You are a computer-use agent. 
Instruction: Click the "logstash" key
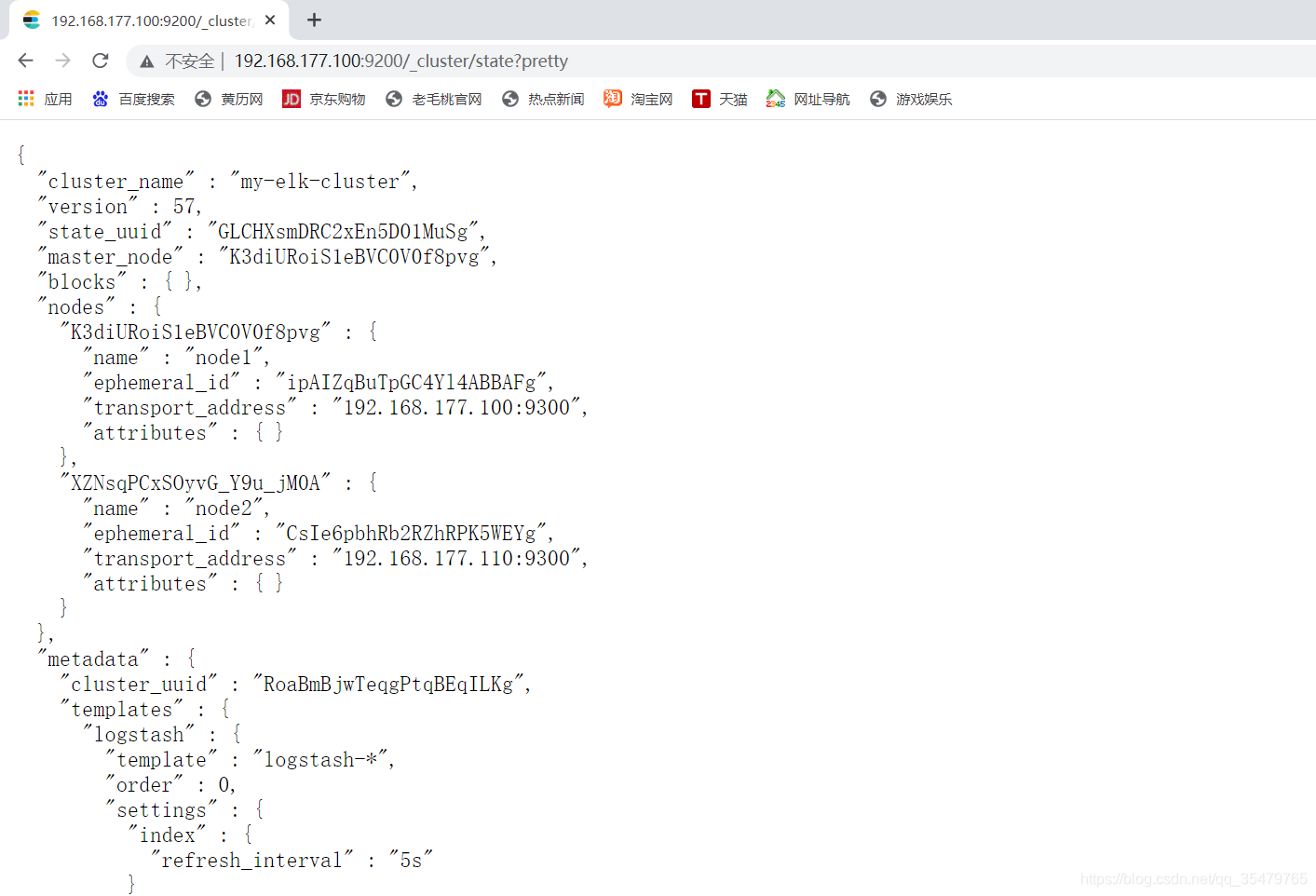139,734
